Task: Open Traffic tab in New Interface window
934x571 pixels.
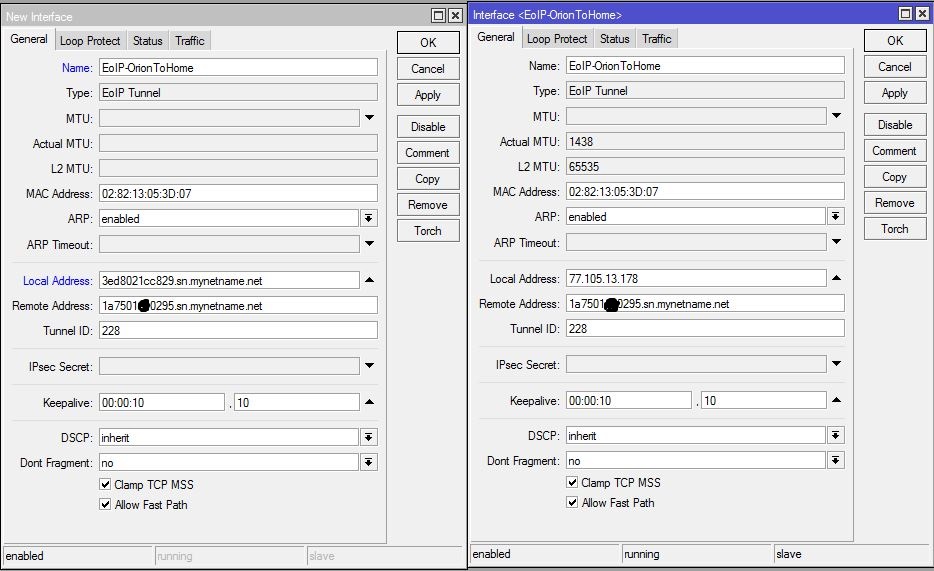Action: 189,40
